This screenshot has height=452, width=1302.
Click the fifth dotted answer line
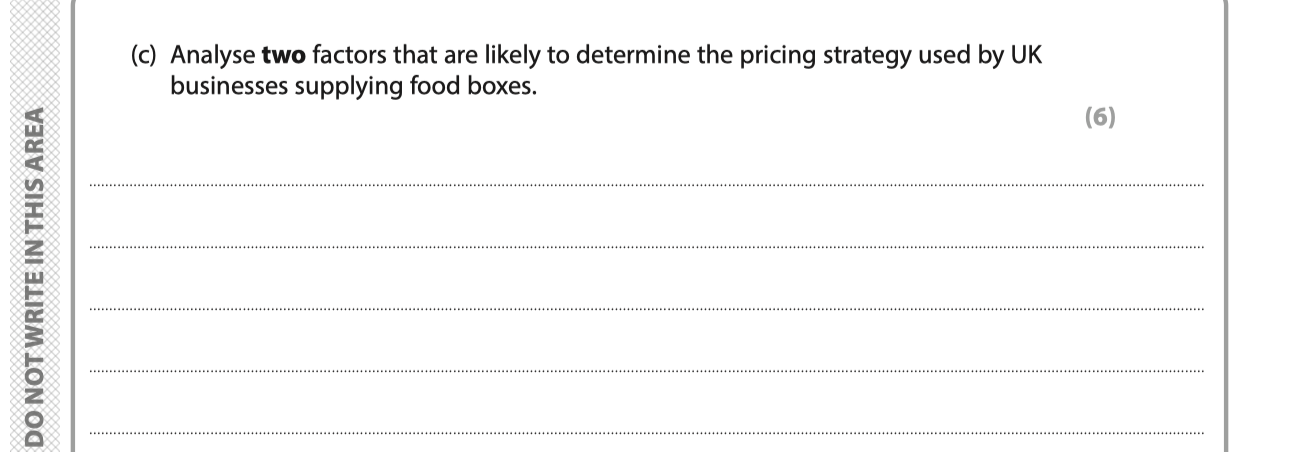(x=647, y=433)
